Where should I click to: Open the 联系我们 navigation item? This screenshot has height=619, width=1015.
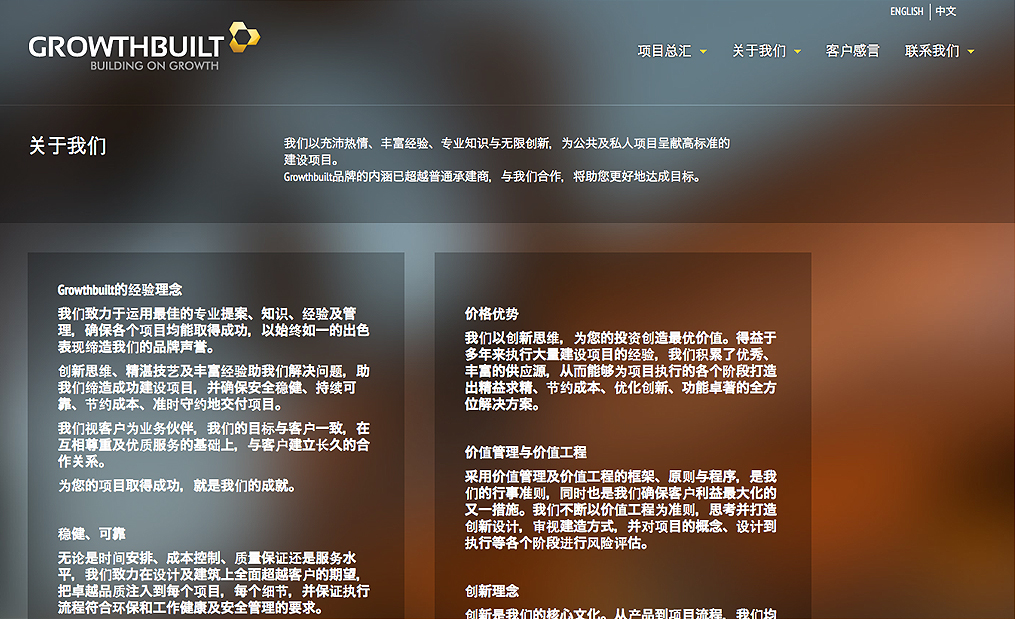[931, 51]
